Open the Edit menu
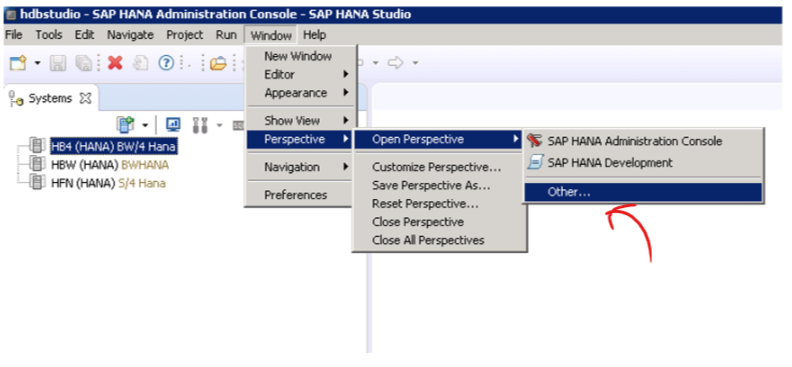792x367 pixels. 84,35
